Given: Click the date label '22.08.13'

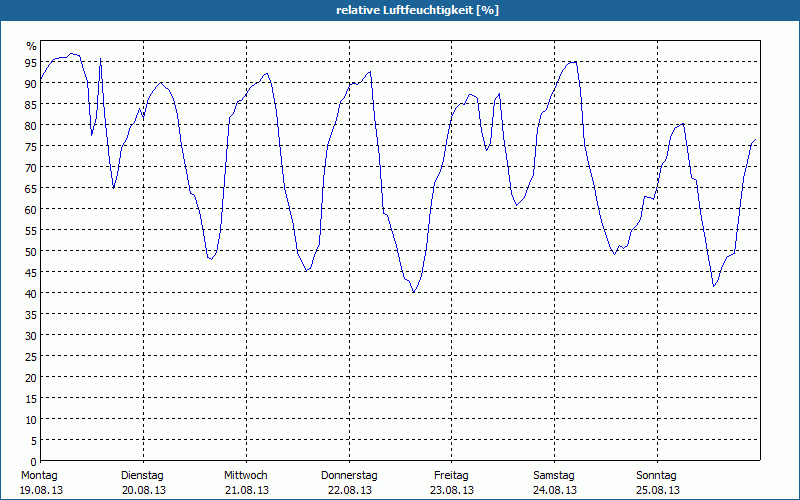Looking at the screenshot, I should (x=349, y=490).
